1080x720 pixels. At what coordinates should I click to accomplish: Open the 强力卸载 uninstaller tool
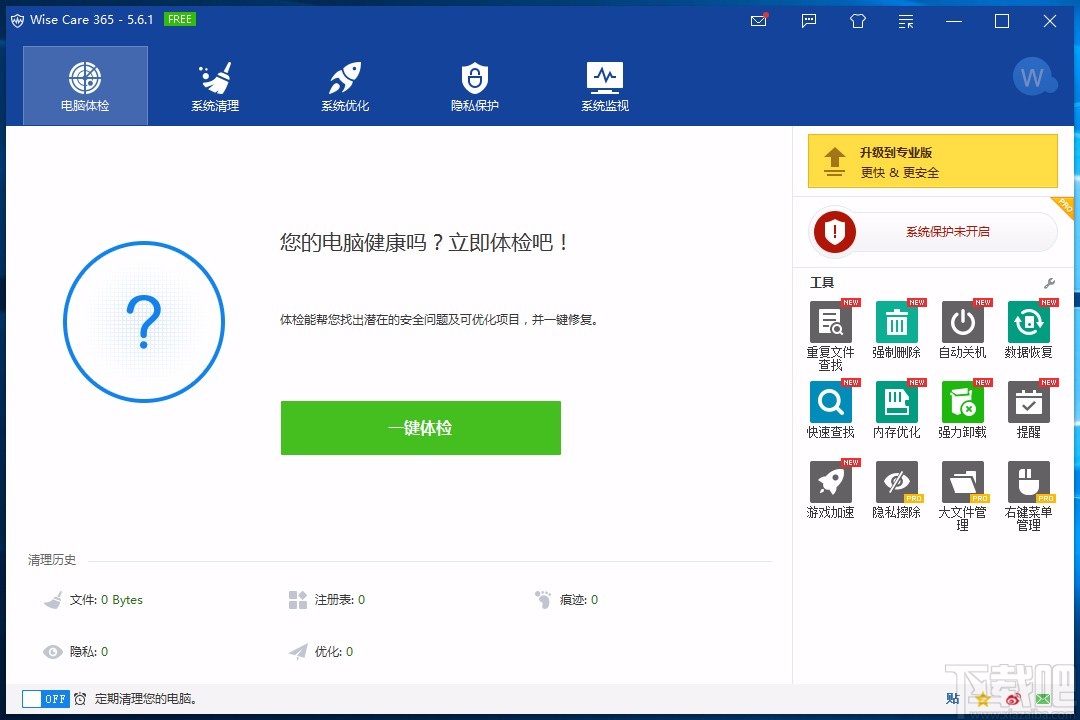coord(962,411)
